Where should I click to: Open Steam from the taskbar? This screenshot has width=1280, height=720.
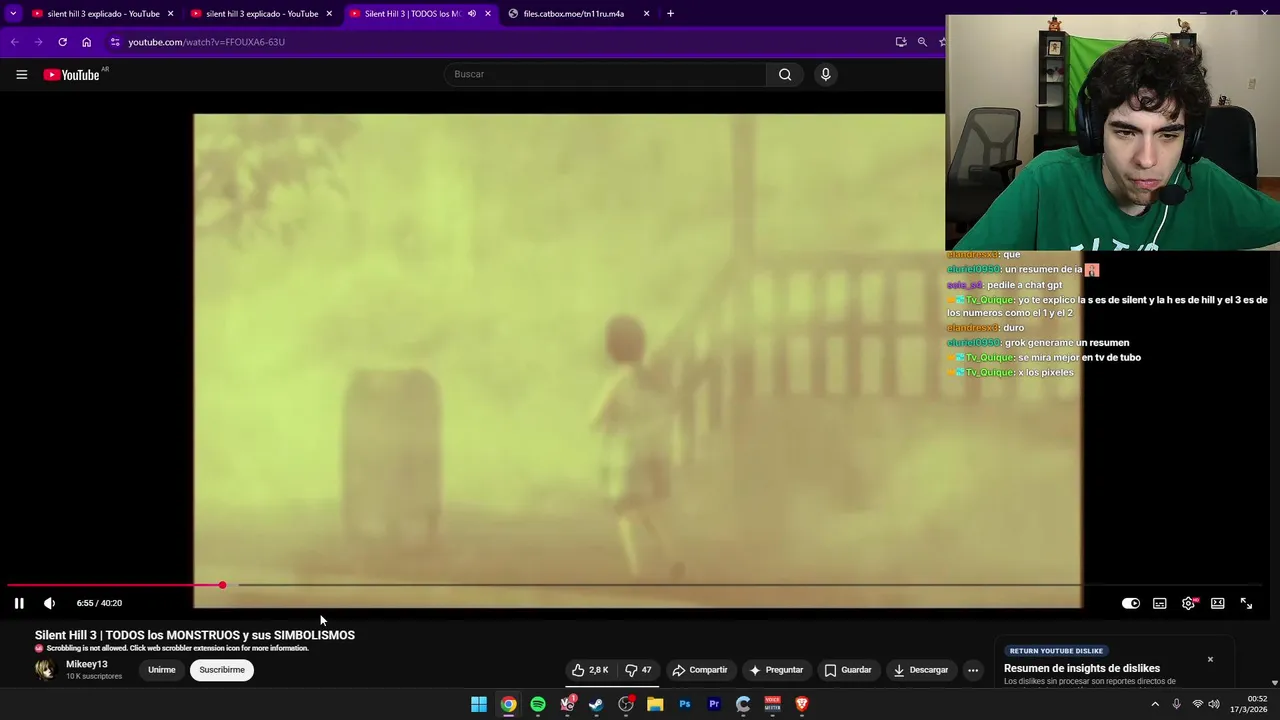596,704
